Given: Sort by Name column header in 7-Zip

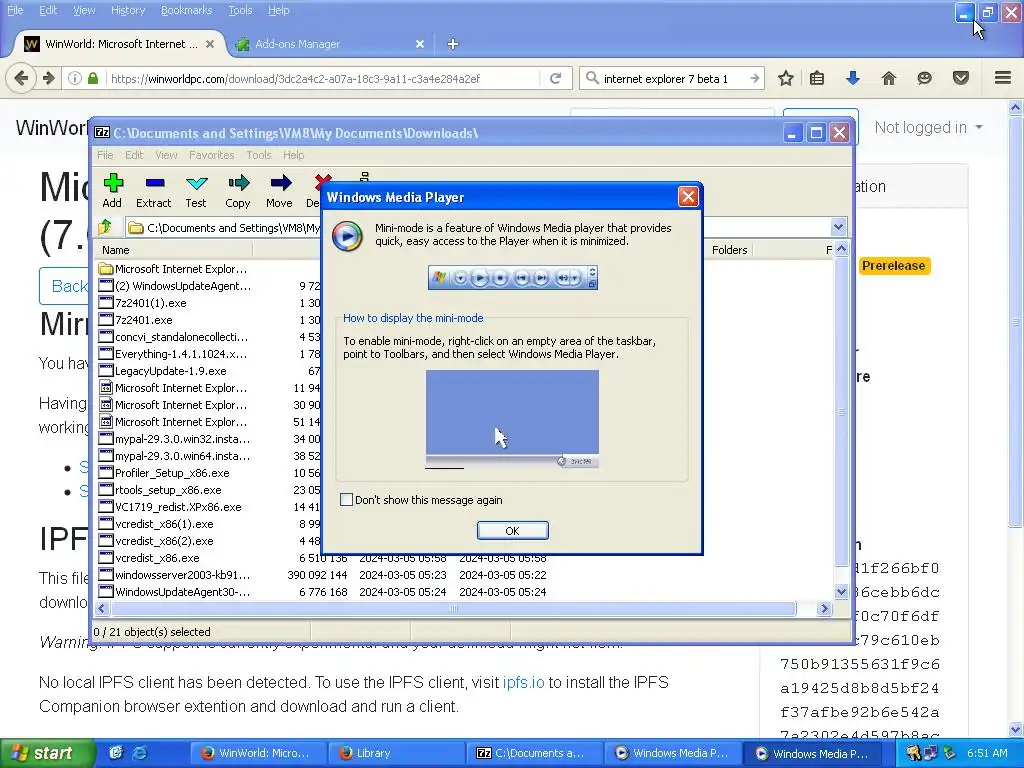Looking at the screenshot, I should click(174, 250).
